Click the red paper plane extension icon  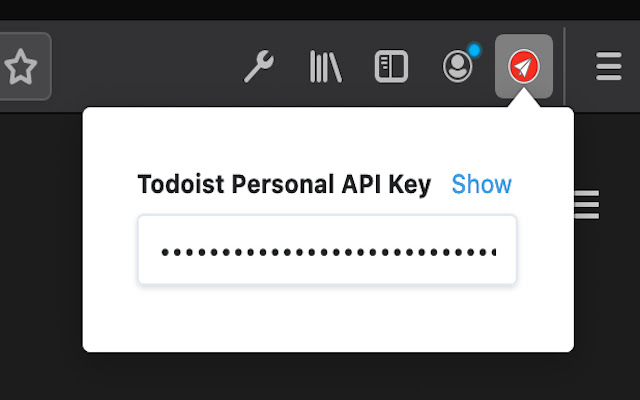click(524, 67)
